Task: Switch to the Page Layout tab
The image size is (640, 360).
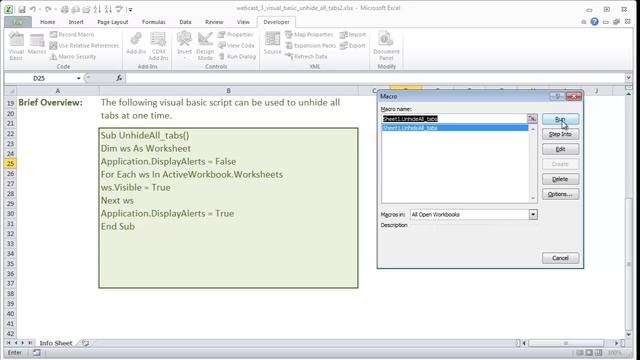Action: [113, 22]
